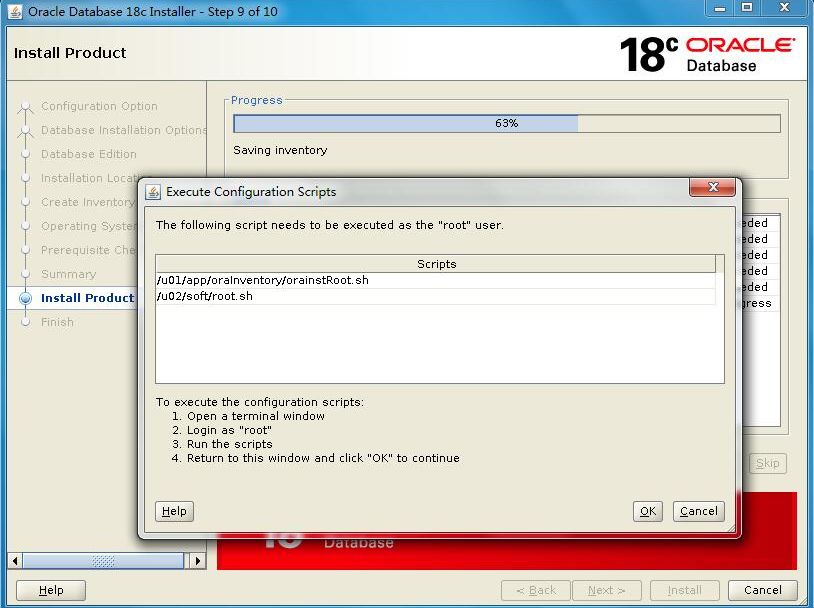Click the disabled Install button
The image size is (814, 608).
[x=684, y=590]
